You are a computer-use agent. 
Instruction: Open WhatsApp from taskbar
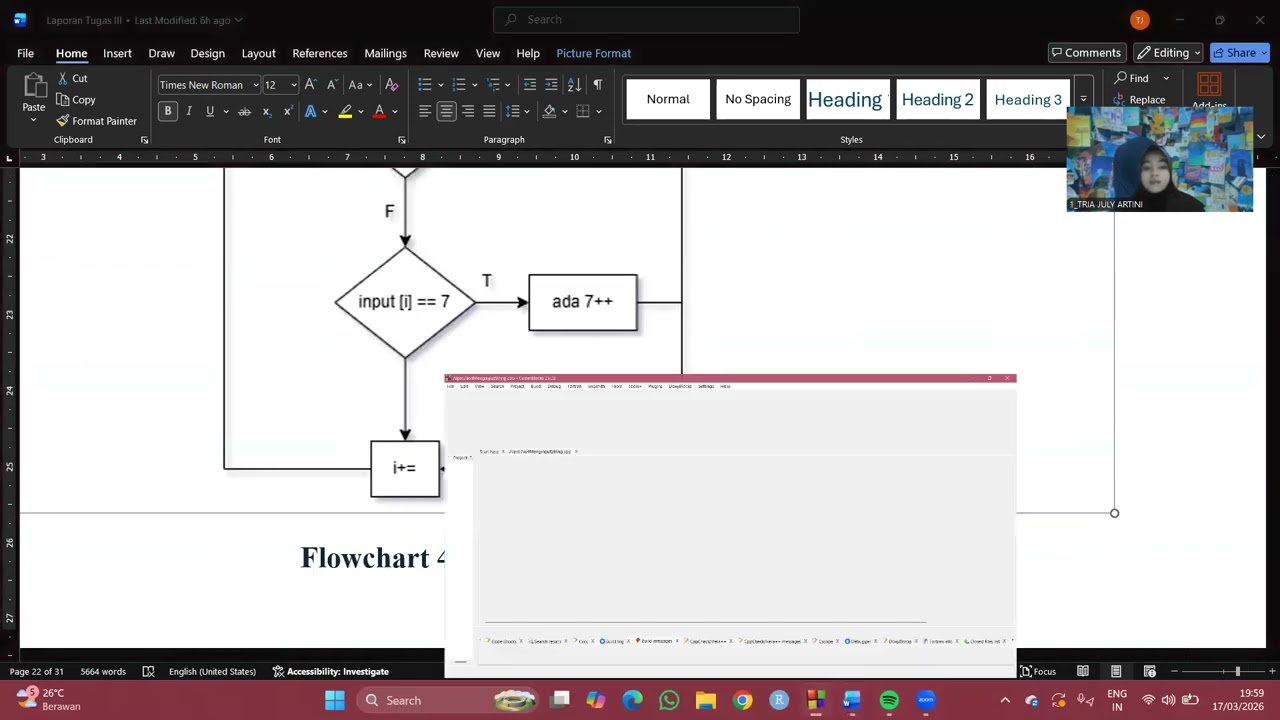click(669, 700)
